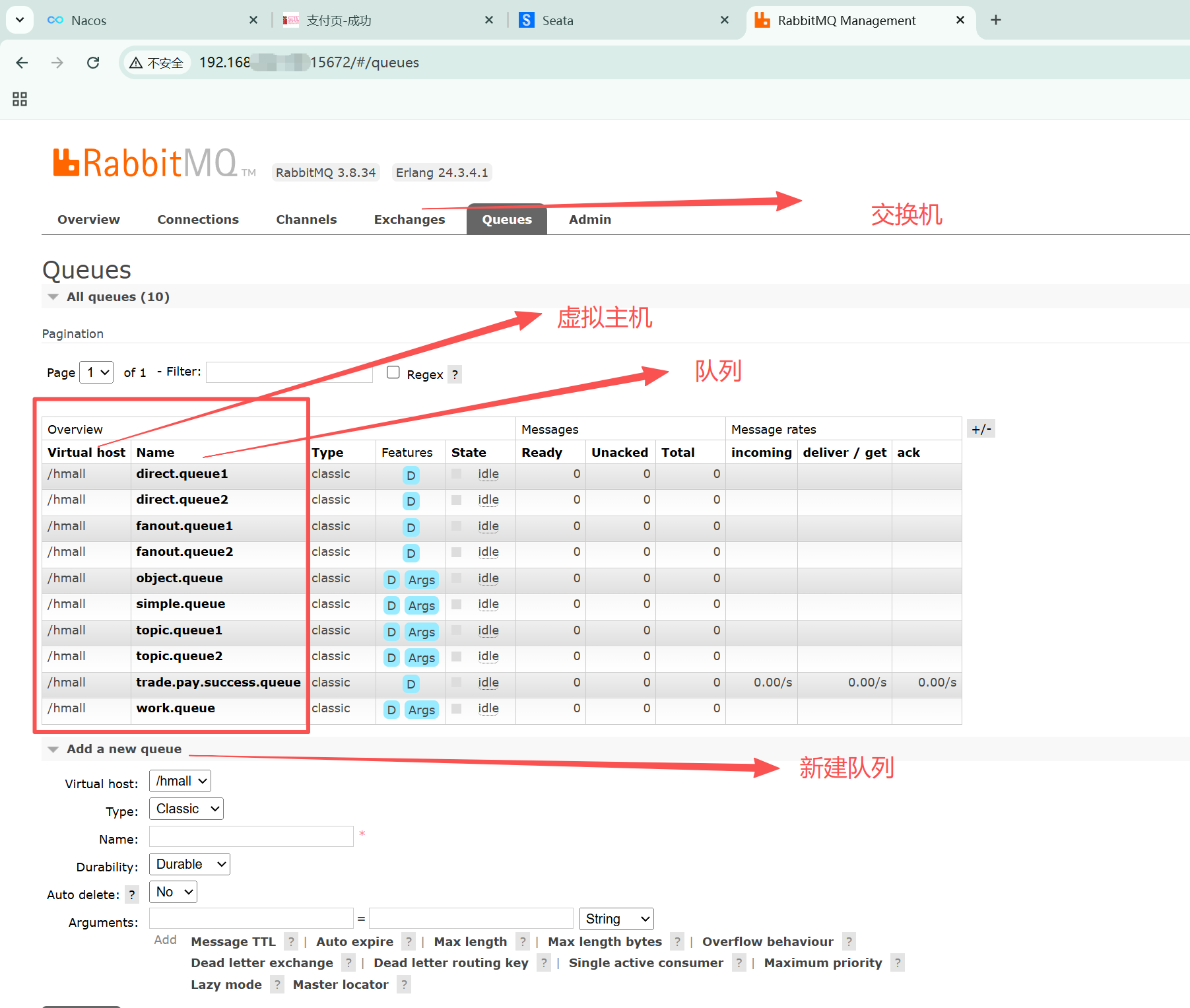Open Overflow behaviour help icon
1190x1008 pixels.
coord(849,941)
